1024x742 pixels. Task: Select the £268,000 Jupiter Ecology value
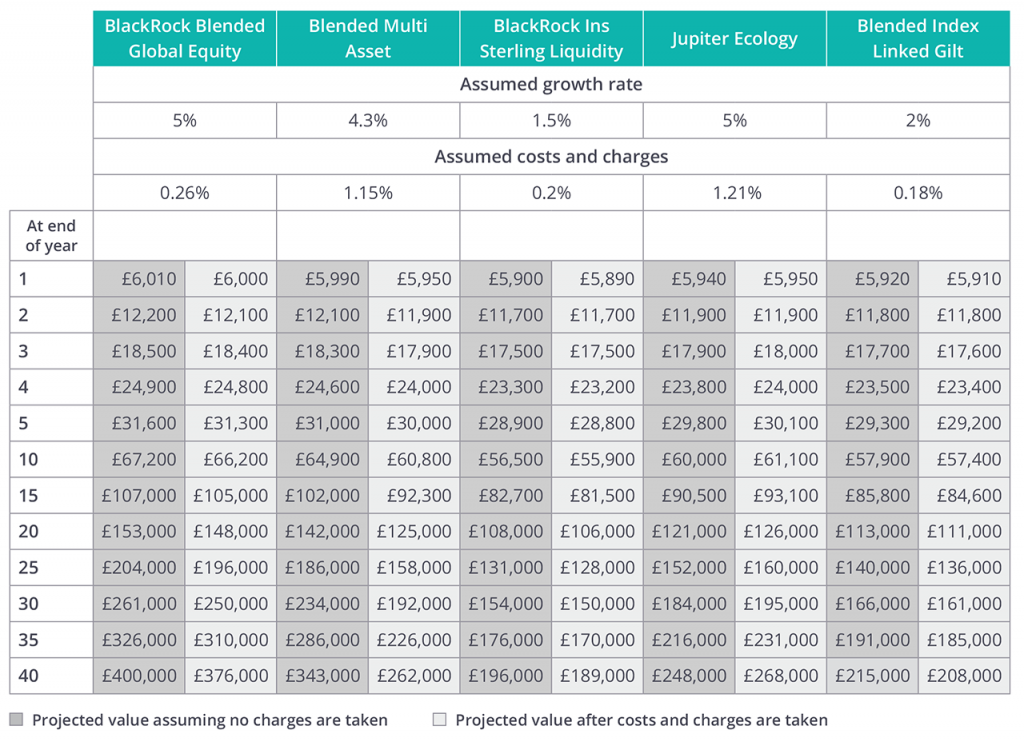coord(781,675)
